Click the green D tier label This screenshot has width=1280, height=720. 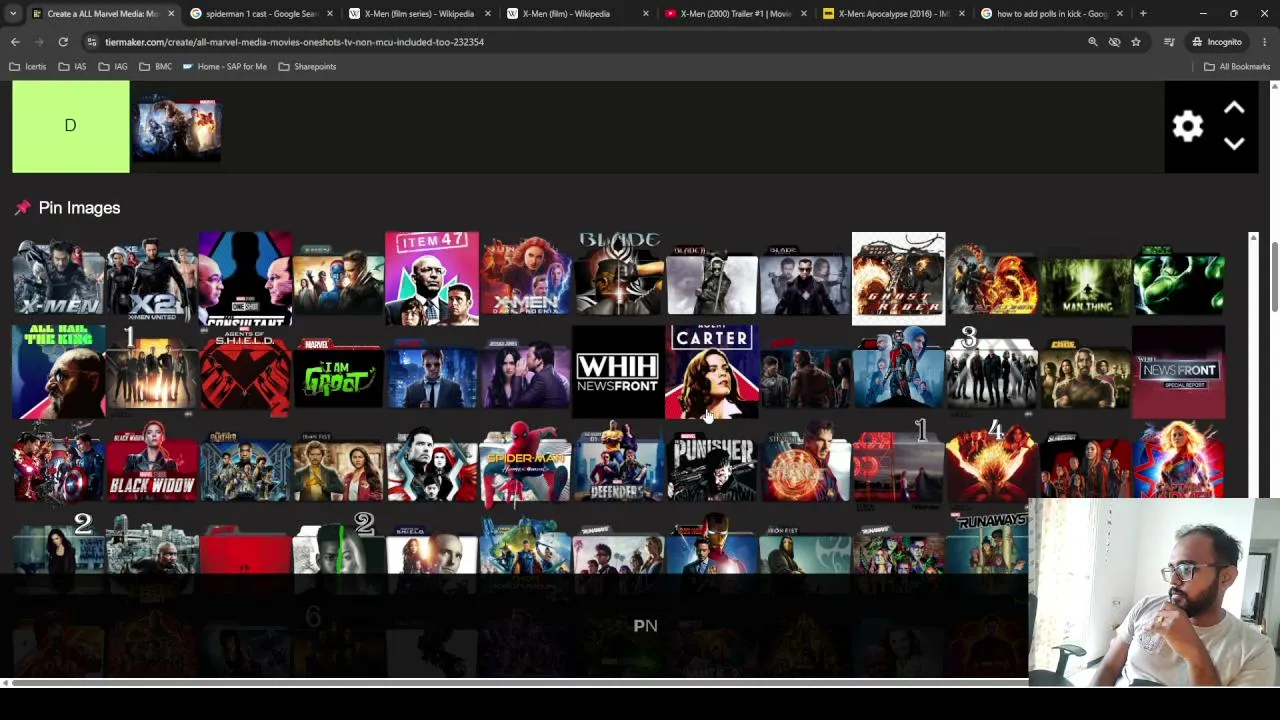coord(71,126)
